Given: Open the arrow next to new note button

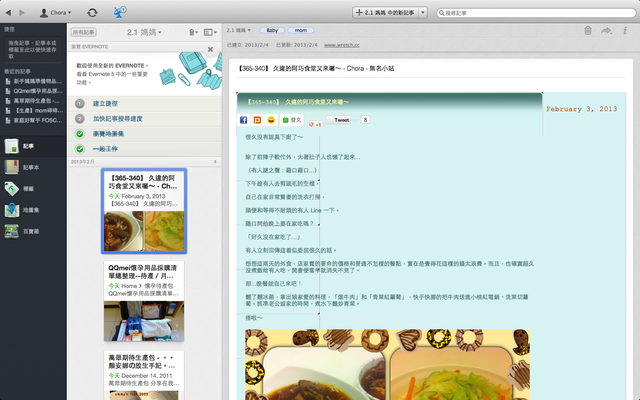Looking at the screenshot, I should 423,13.
